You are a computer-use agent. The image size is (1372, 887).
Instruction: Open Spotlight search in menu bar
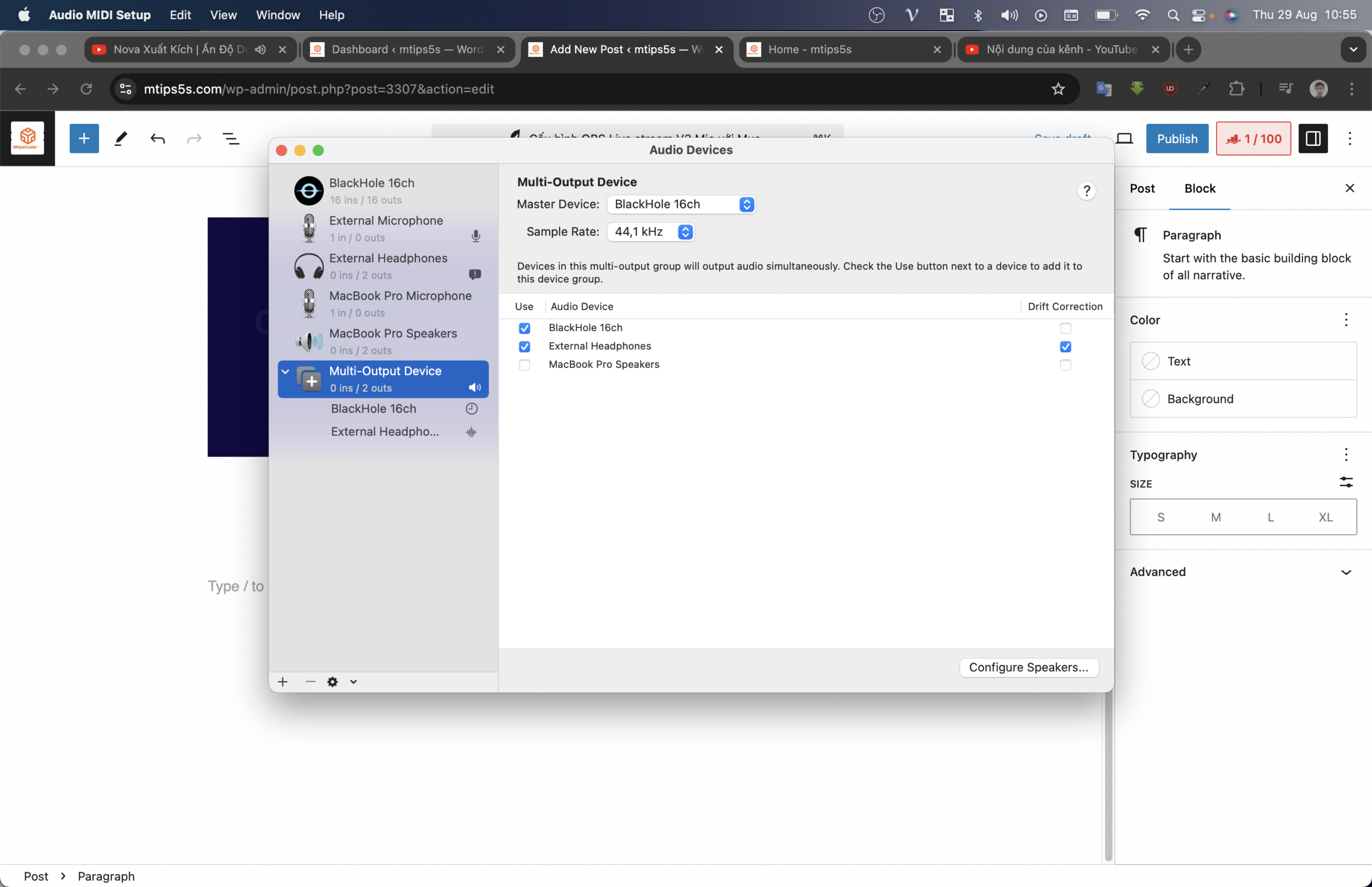1173,15
